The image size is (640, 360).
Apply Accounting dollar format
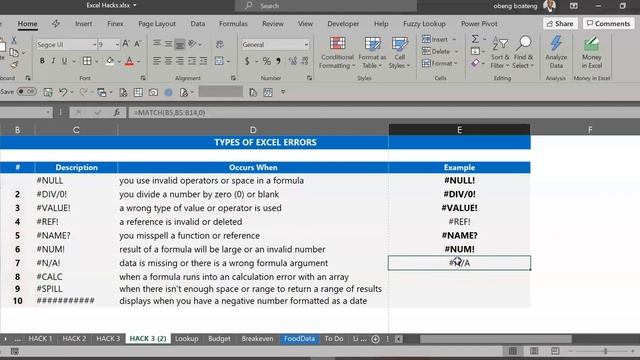coord(247,61)
